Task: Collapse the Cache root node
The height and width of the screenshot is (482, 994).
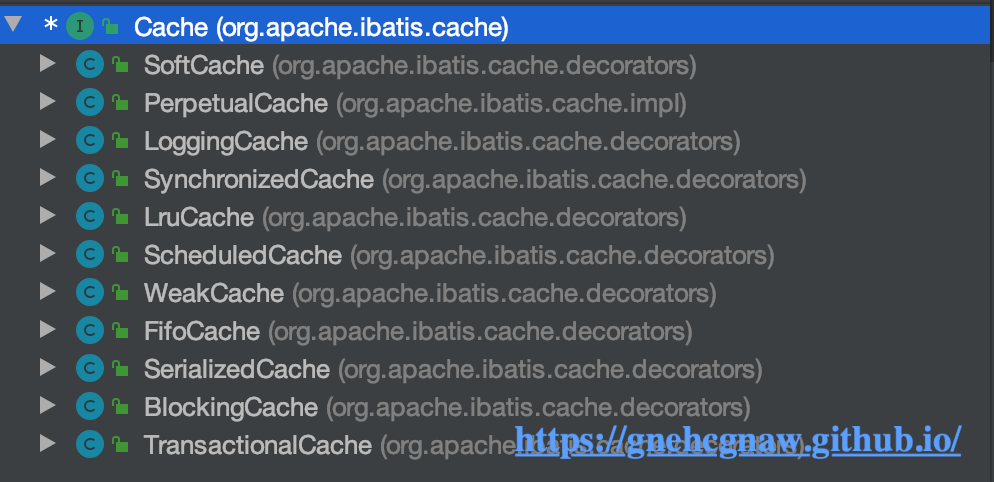Action: [13, 25]
